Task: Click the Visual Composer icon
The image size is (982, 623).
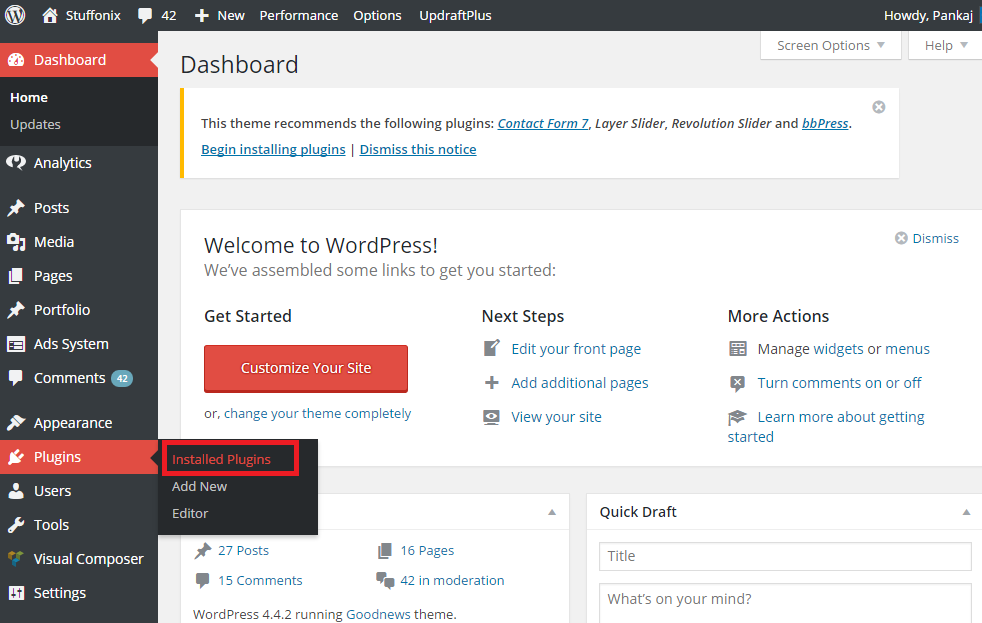Action: (16, 559)
